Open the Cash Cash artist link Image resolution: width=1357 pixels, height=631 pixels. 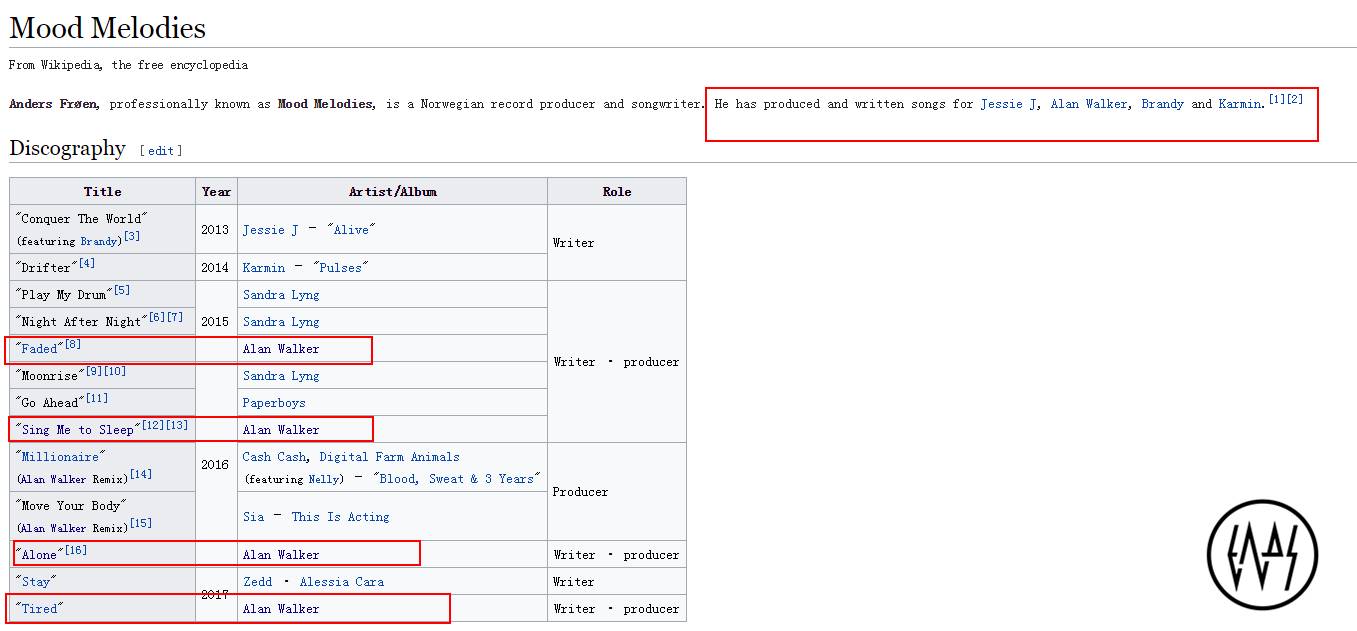click(274, 457)
